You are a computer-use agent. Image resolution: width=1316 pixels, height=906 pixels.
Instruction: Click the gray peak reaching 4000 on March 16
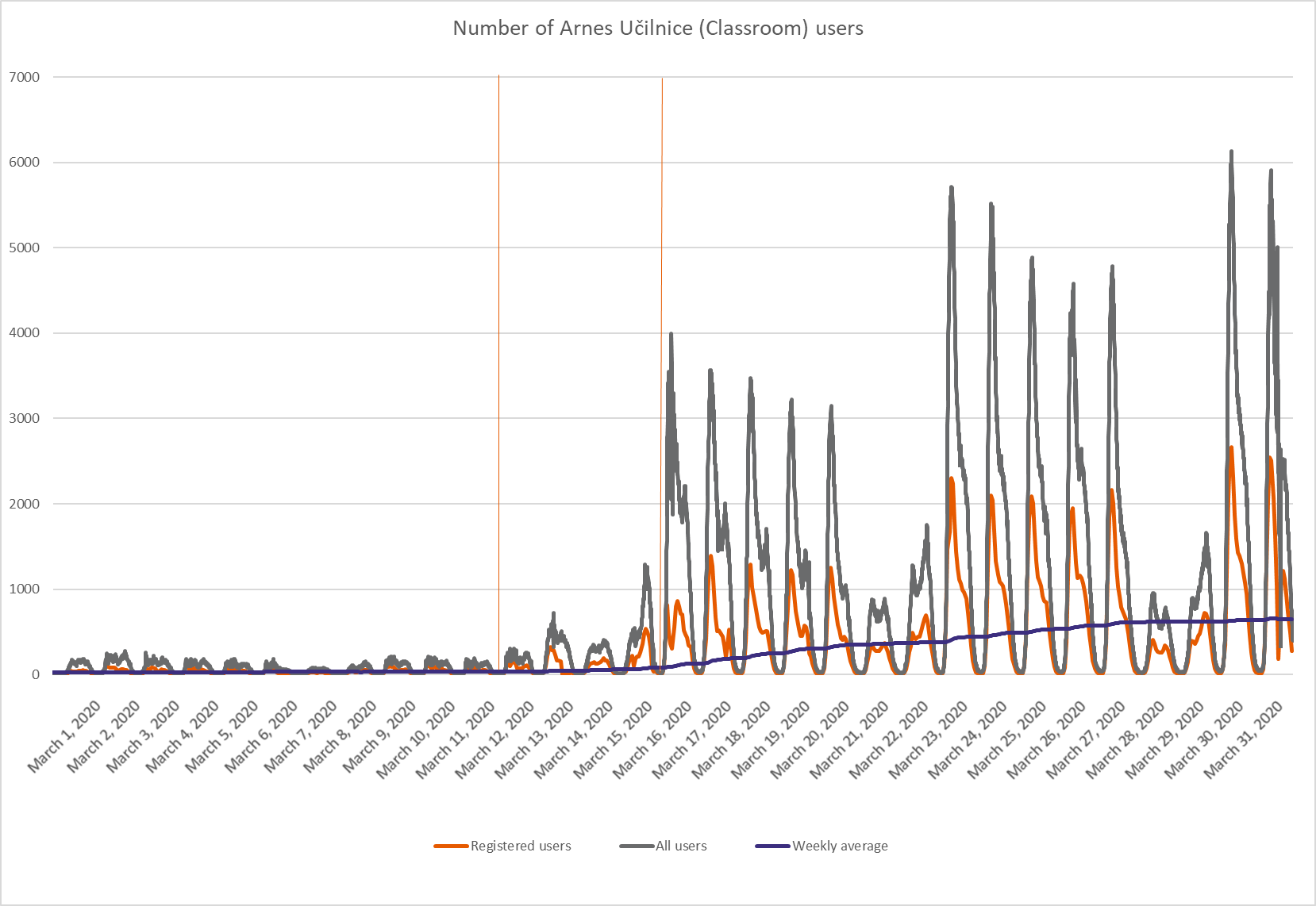671,335
